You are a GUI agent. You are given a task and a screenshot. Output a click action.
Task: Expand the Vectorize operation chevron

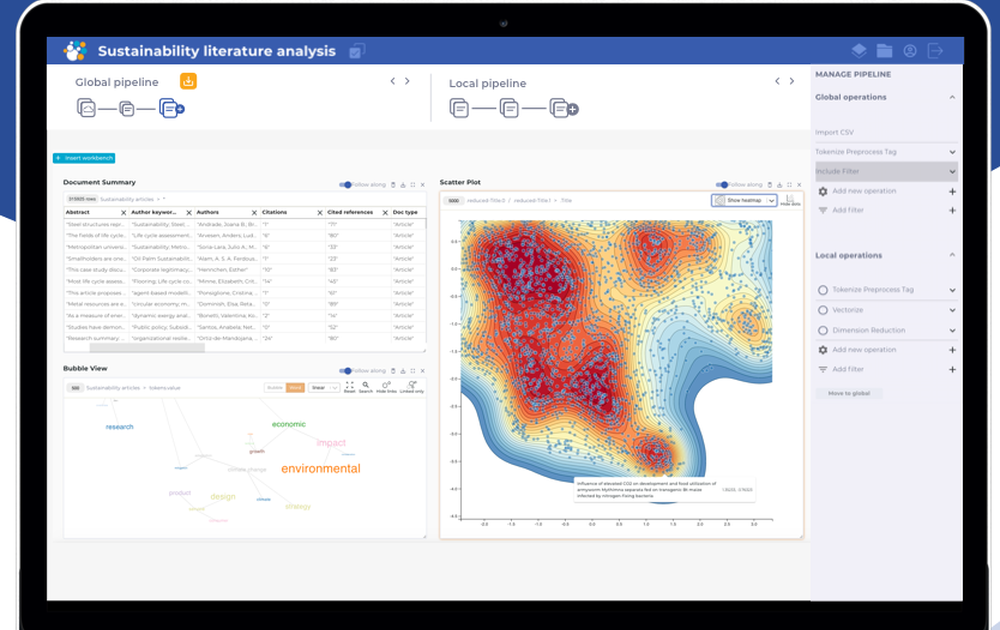952,310
